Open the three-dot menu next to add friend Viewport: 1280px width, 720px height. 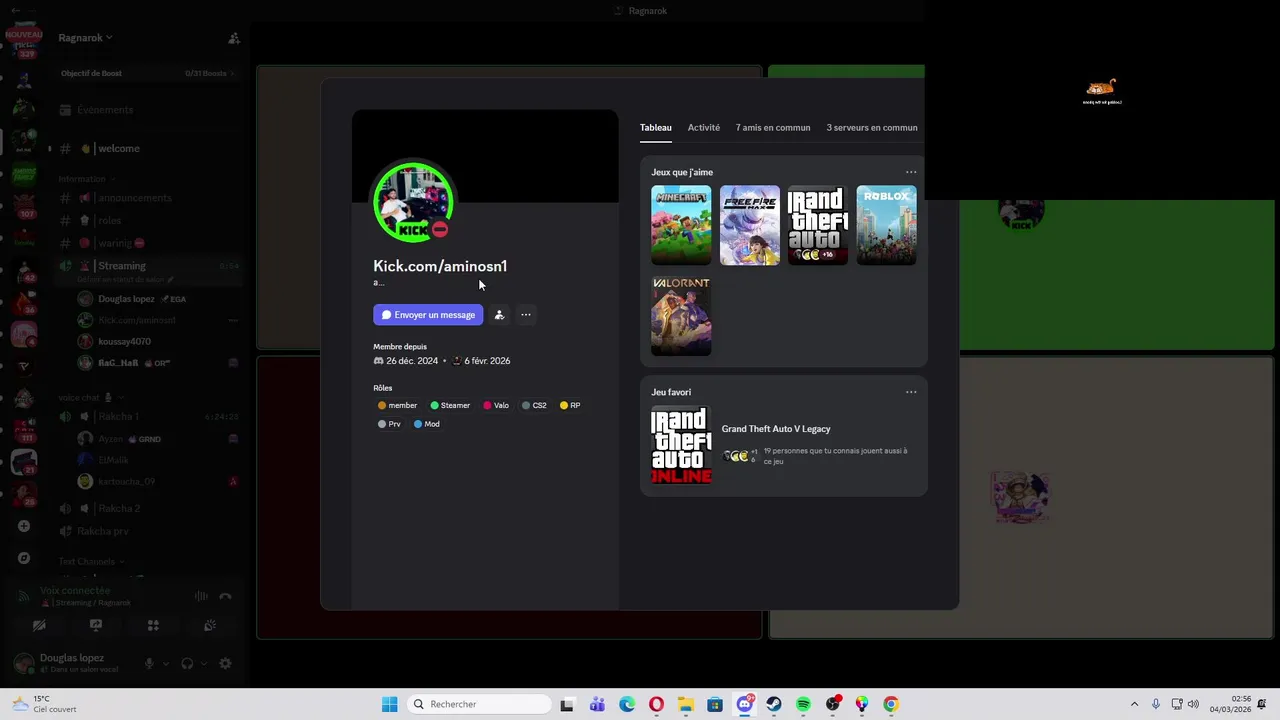point(526,315)
